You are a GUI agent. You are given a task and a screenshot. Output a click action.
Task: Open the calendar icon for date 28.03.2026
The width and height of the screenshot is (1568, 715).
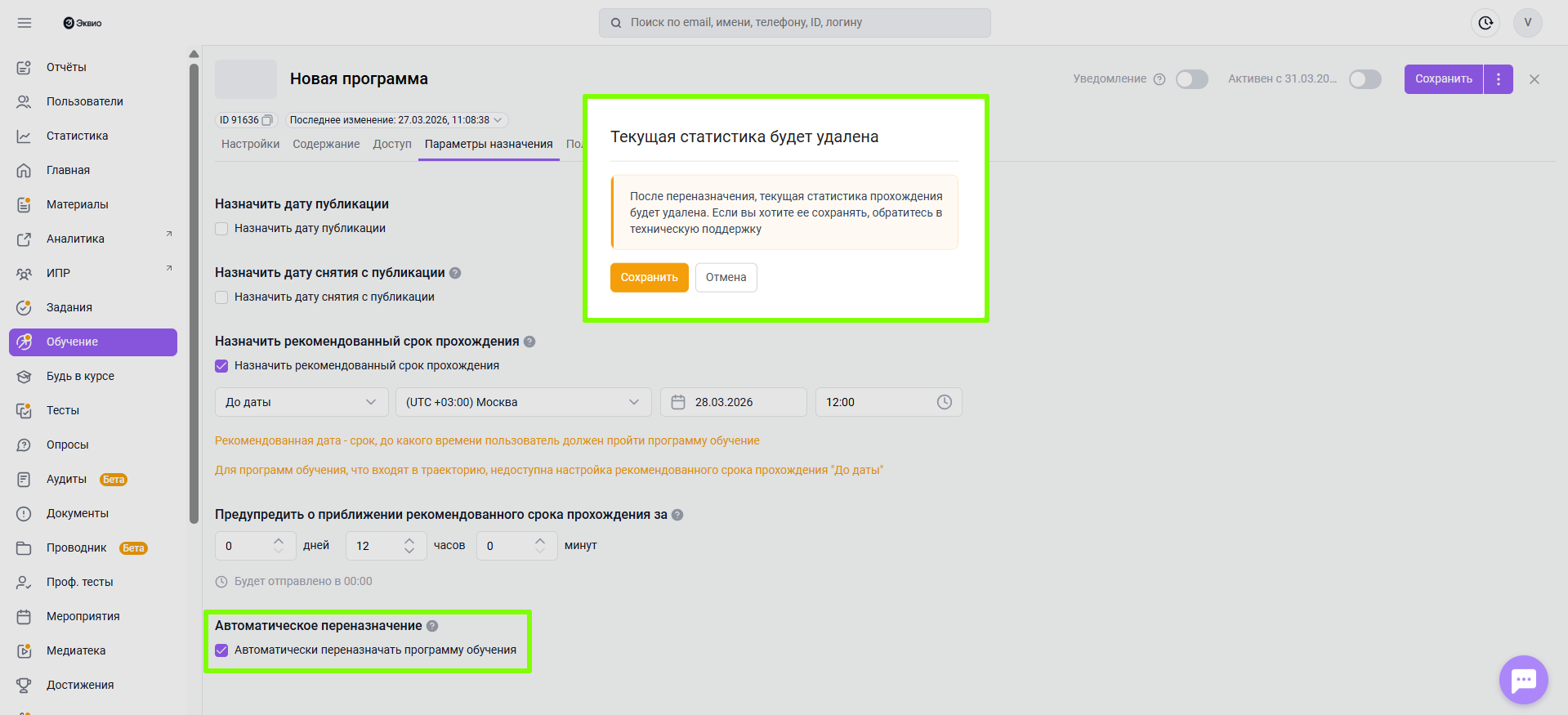(x=678, y=402)
